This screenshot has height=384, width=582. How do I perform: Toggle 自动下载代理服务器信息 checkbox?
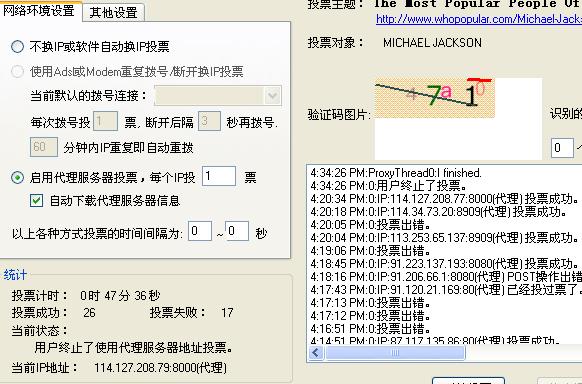pos(36,201)
